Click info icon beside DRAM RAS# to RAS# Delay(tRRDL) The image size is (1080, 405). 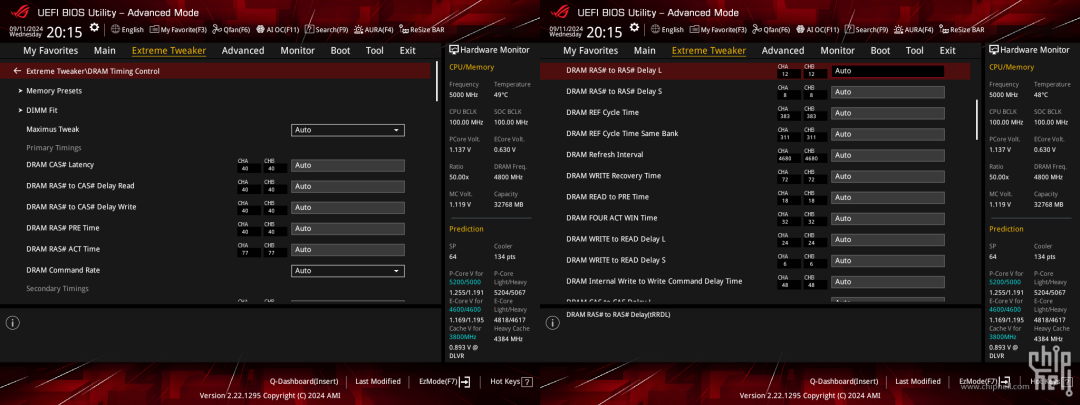pos(553,322)
